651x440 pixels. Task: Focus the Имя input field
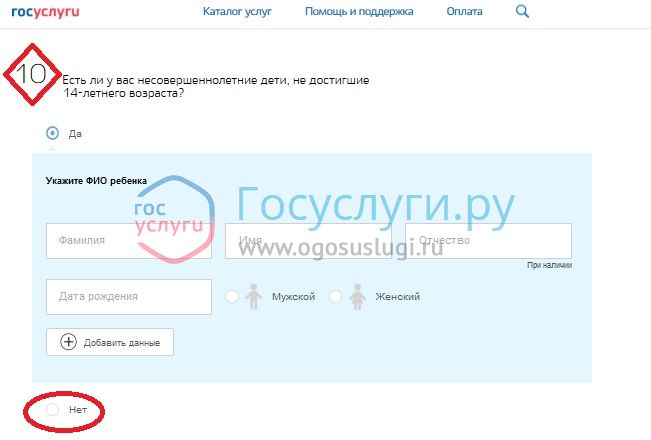[x=308, y=241]
